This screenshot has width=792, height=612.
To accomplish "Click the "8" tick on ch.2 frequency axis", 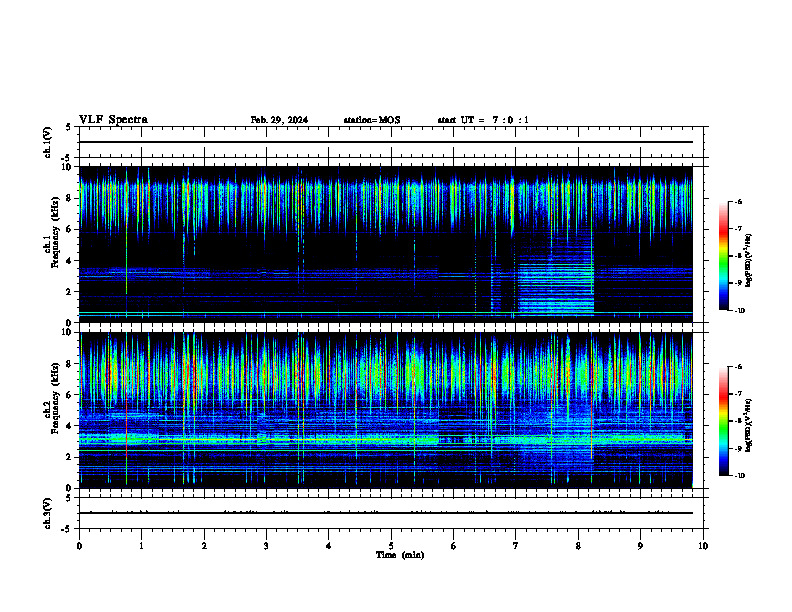I will coord(69,364).
